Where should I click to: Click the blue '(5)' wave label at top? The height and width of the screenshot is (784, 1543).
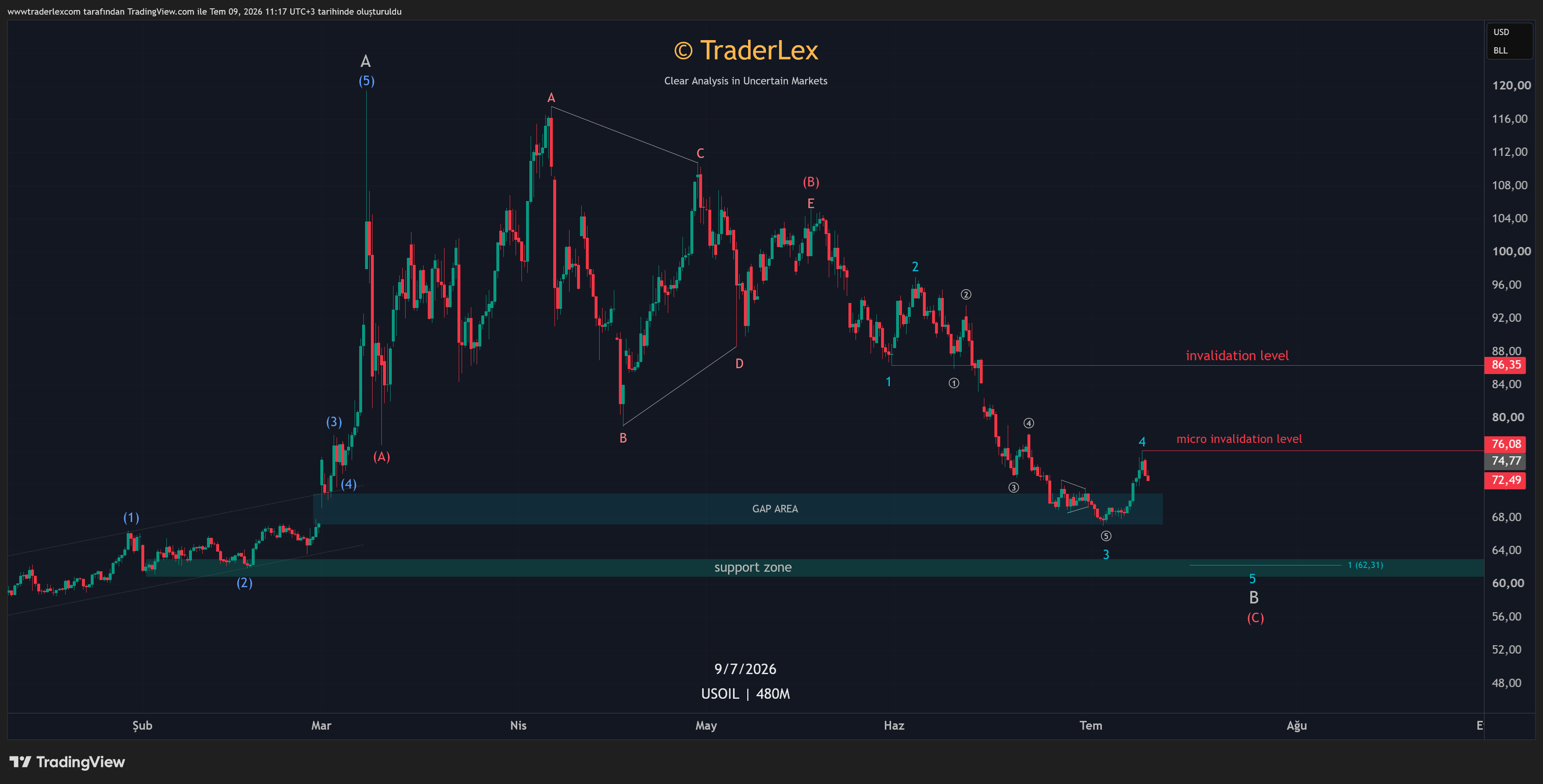click(x=367, y=81)
